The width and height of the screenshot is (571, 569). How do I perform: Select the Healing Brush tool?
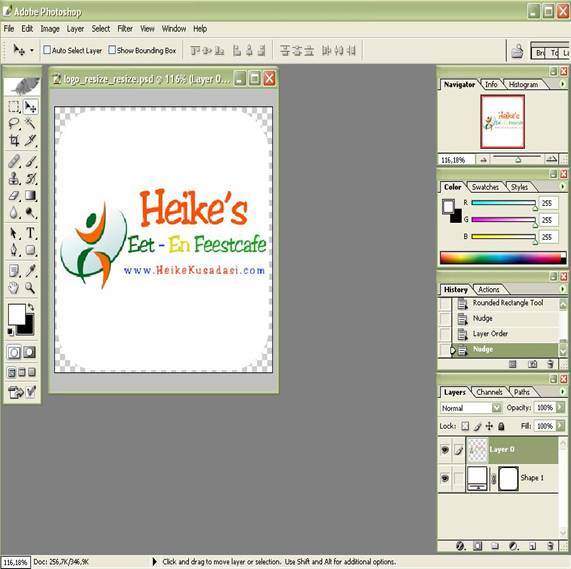coord(14,161)
